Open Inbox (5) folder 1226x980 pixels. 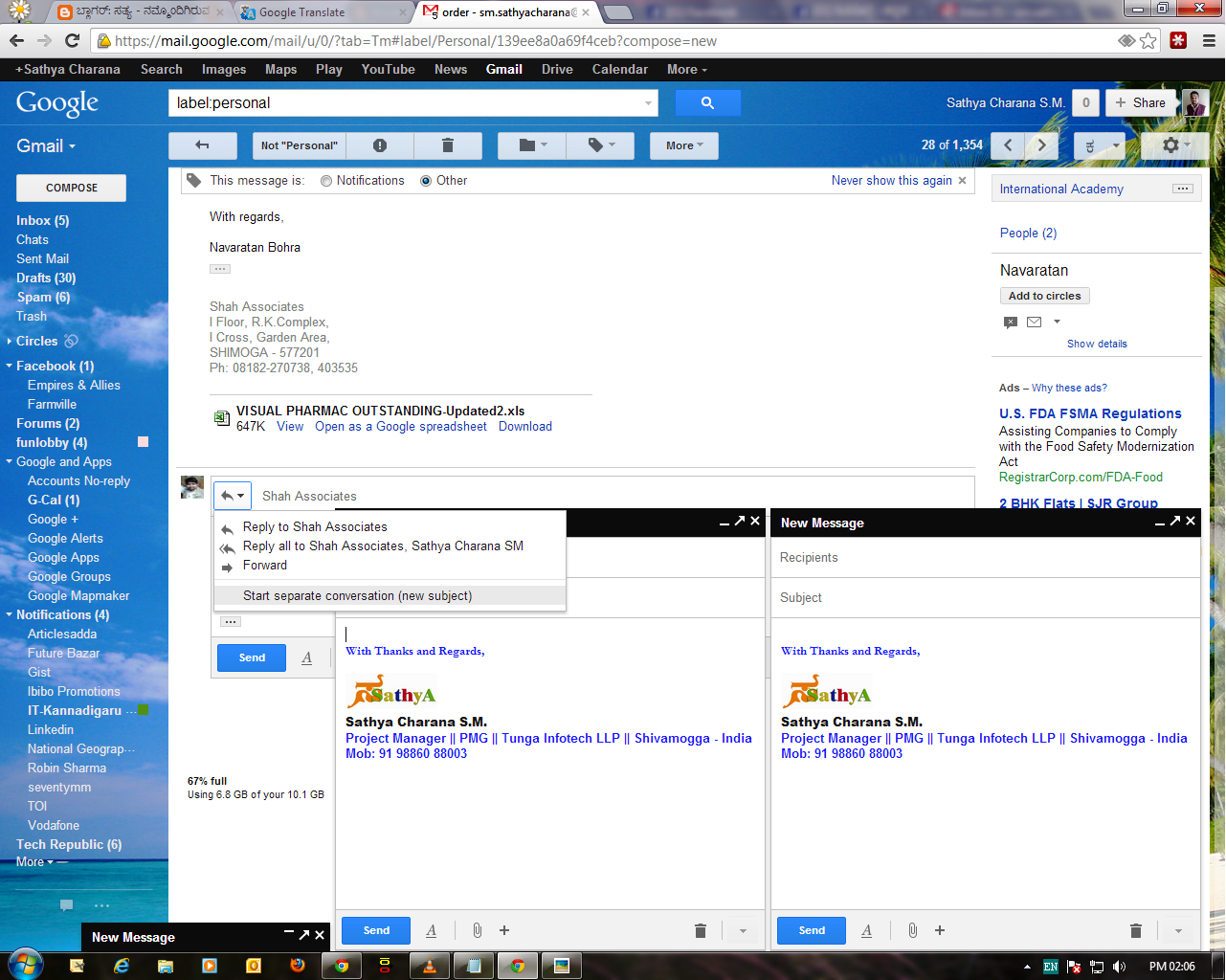tap(43, 220)
